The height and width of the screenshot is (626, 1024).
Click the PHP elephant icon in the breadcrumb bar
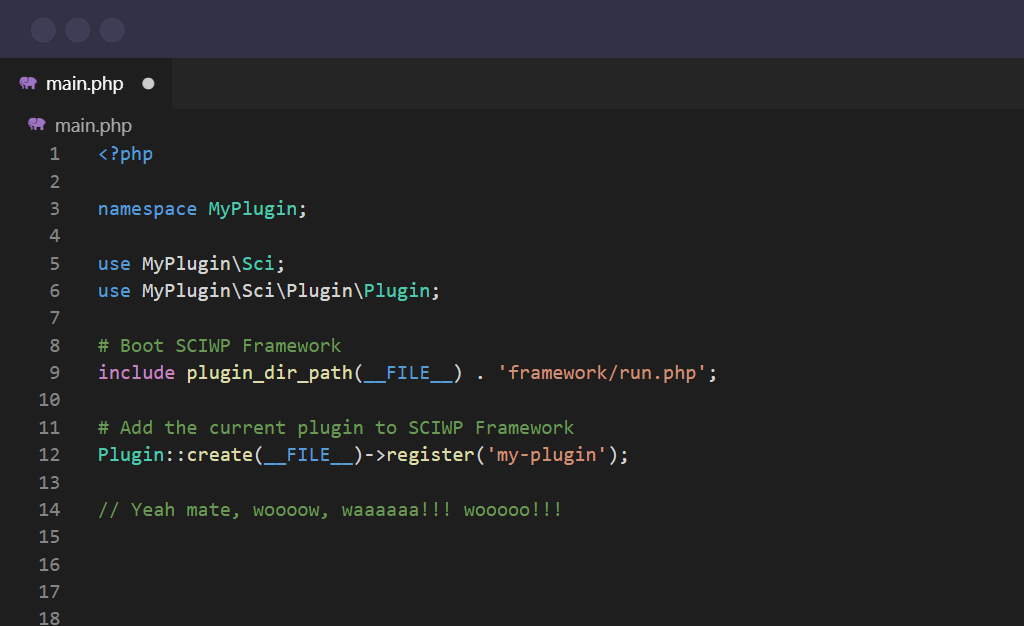[x=36, y=125]
